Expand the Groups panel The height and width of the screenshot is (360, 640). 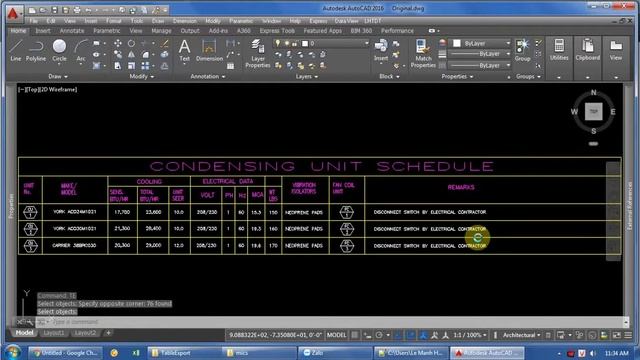(528, 76)
